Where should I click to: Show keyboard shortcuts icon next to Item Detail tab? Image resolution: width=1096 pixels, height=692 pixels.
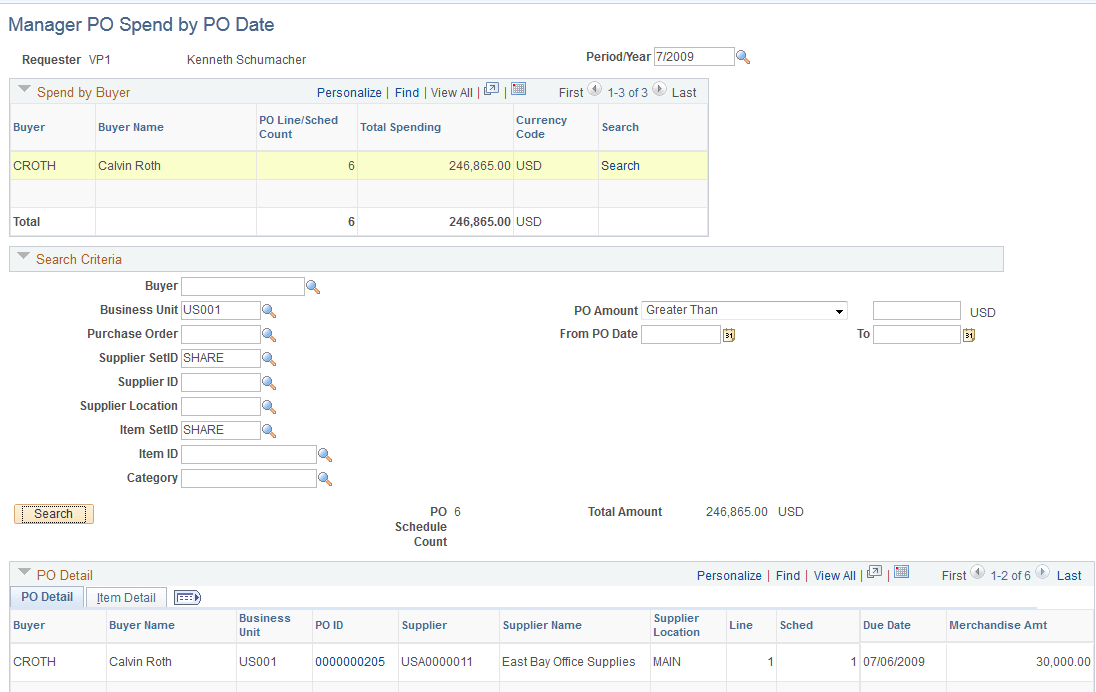pyautogui.click(x=186, y=597)
